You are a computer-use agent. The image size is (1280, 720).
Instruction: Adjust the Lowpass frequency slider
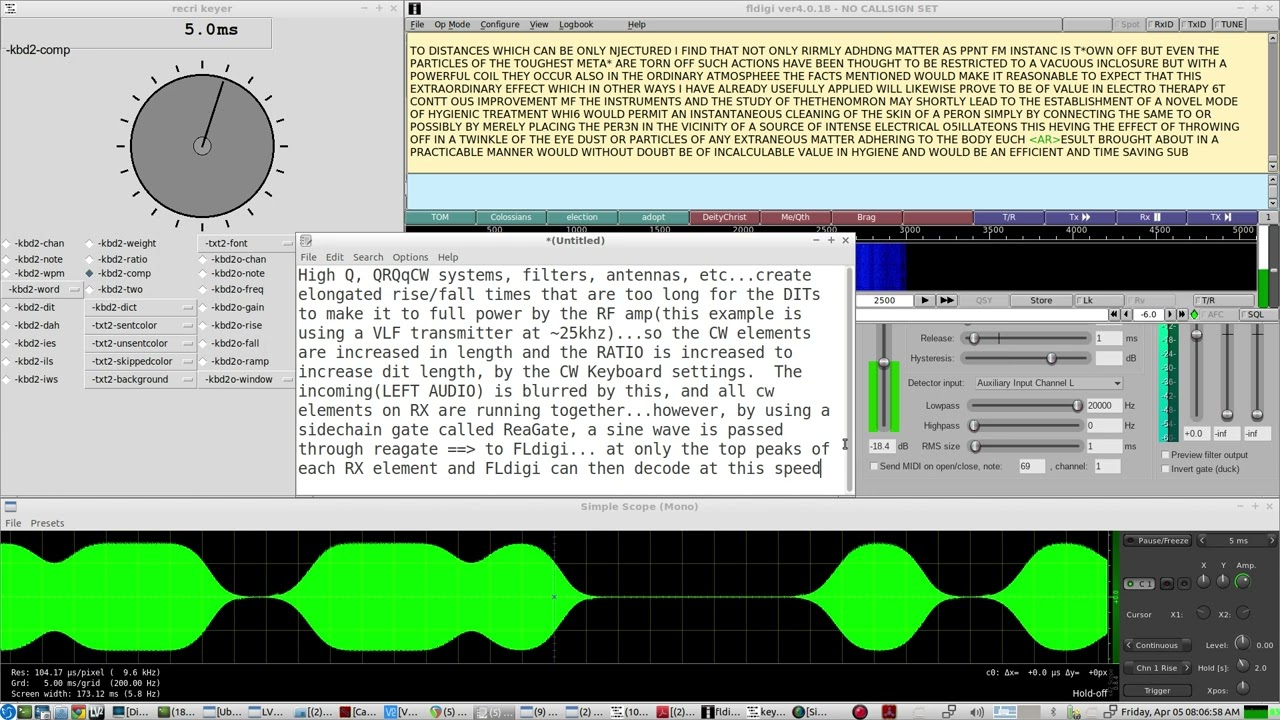tap(1025, 405)
